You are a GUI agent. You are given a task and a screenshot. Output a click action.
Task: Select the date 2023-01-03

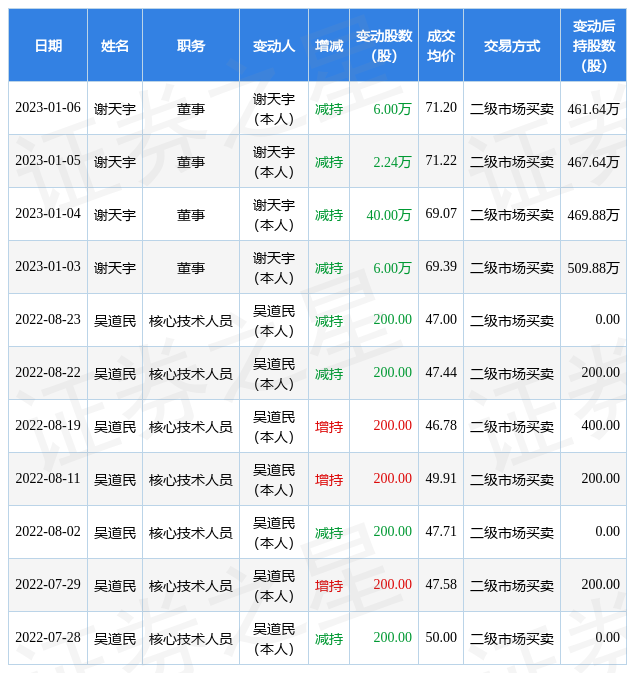(48, 267)
